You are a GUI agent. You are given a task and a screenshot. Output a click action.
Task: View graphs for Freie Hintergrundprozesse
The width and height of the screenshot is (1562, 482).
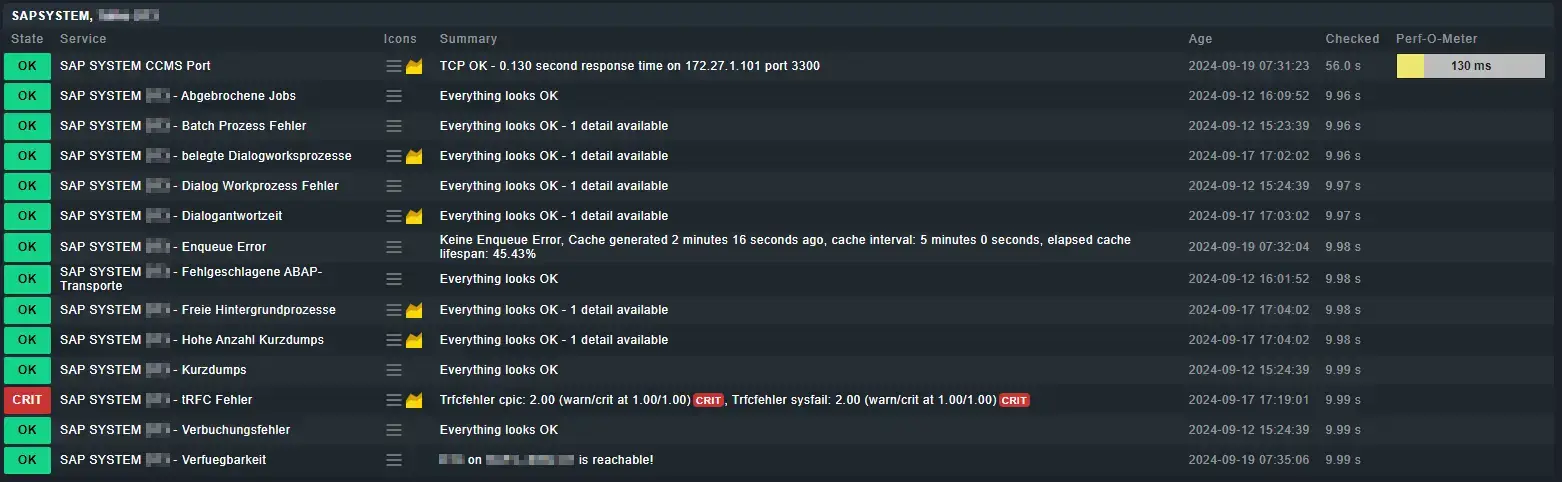pyautogui.click(x=415, y=311)
